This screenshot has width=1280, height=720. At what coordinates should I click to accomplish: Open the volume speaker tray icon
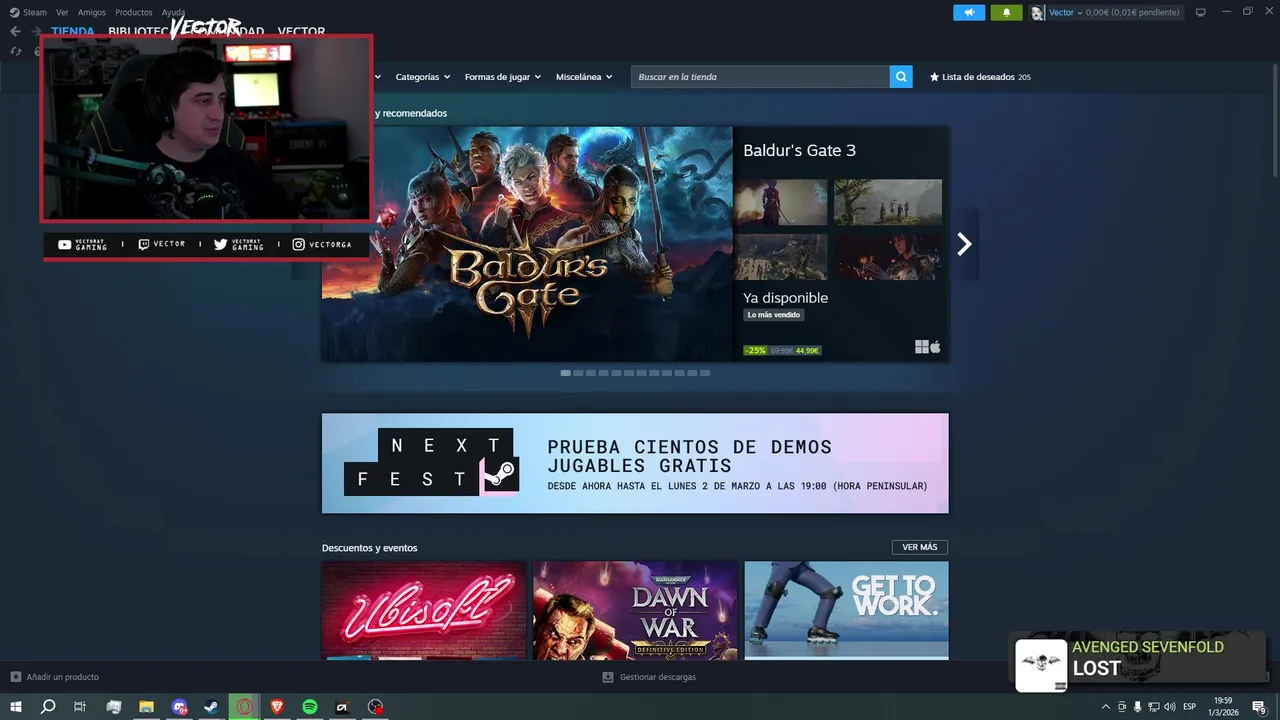point(1170,707)
